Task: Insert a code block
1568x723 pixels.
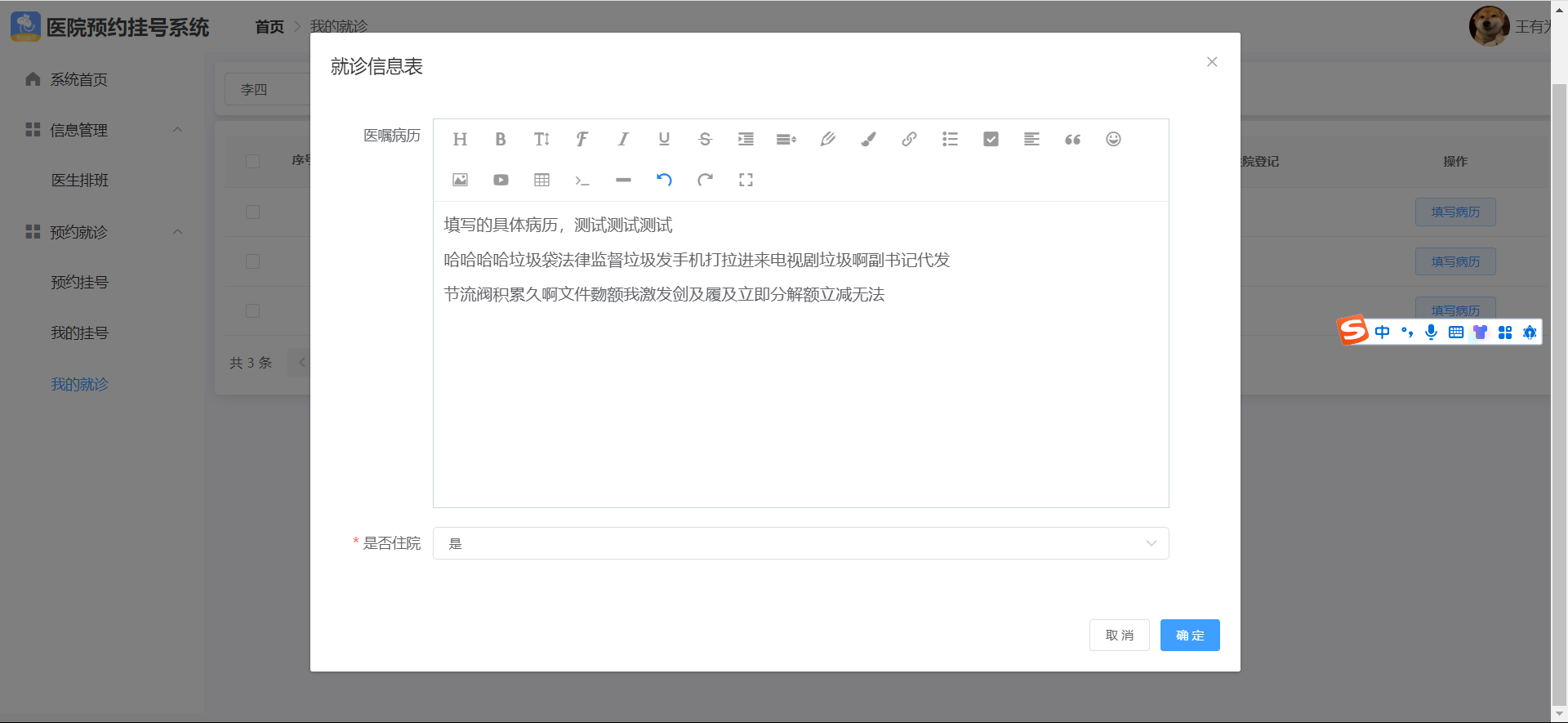Action: pos(582,180)
